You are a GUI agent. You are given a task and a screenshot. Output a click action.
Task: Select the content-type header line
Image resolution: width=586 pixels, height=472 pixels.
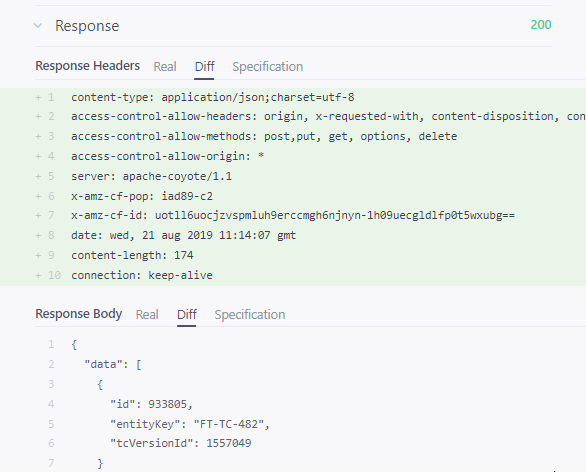coord(213,98)
